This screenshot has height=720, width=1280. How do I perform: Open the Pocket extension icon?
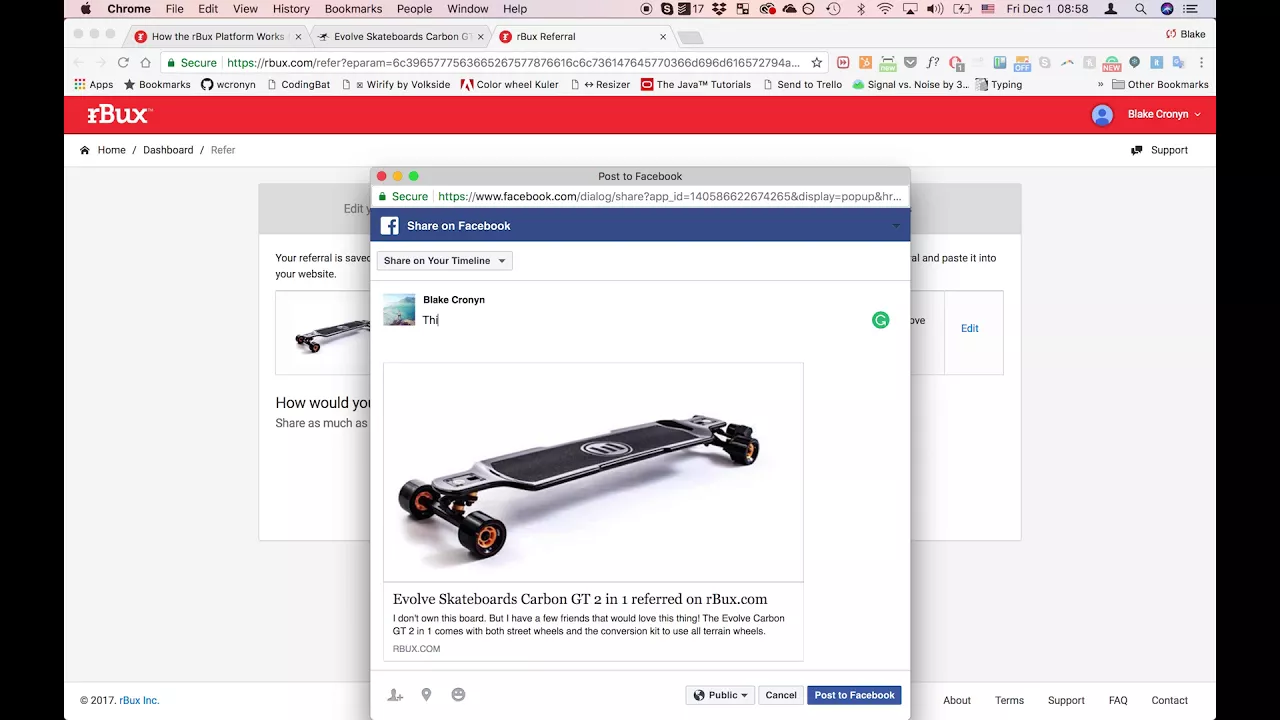(x=910, y=62)
